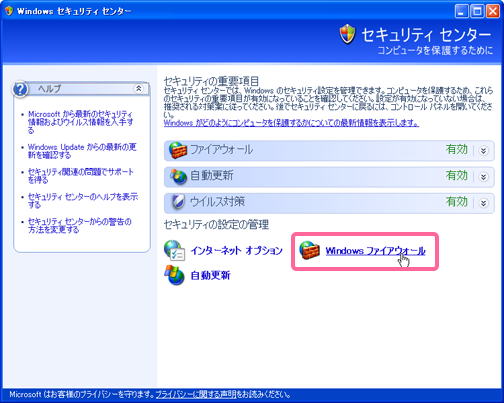Click the 自動更新 status row globe icon
Viewport: 504px width, 403px height.
178,177
